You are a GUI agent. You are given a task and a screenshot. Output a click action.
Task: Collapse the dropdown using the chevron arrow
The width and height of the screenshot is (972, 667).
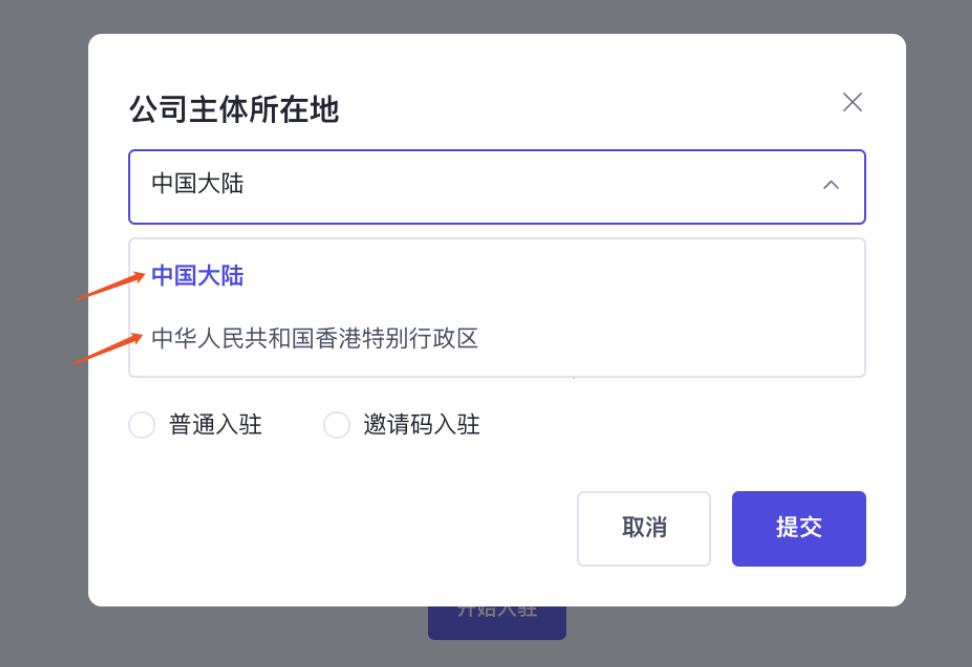click(830, 185)
